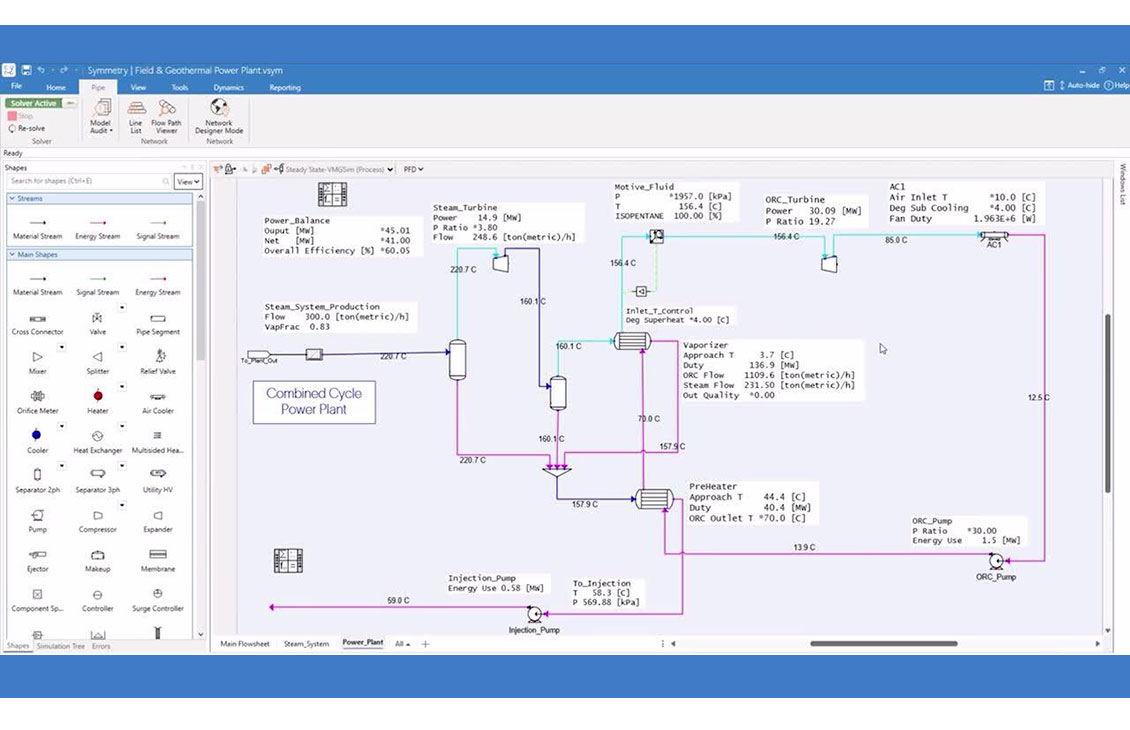Expand the Separator 3ph variants arrow
1130x730 pixels.
point(122,466)
